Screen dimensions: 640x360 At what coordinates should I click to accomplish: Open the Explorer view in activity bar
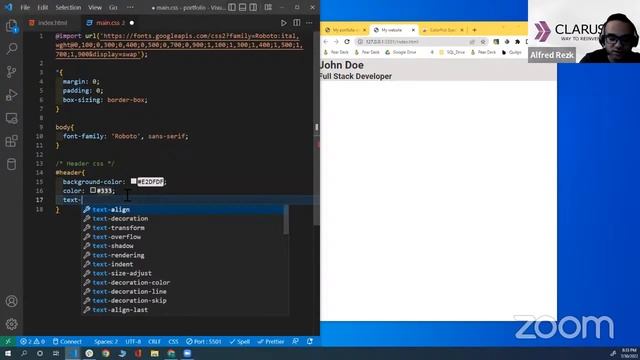coord(11,26)
